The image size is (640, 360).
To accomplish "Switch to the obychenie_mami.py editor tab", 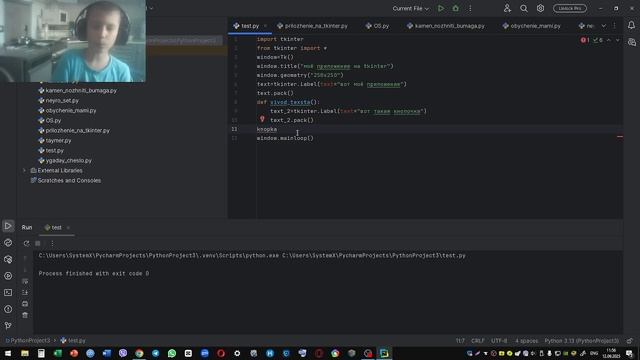I will coord(532,26).
